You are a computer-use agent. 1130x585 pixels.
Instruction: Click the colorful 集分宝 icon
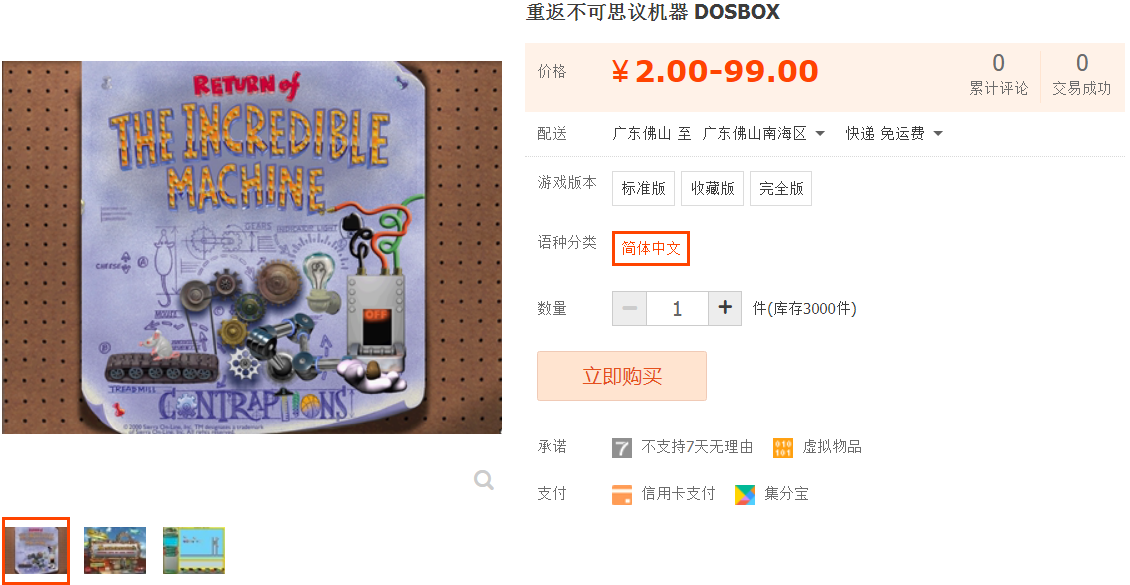click(x=745, y=494)
